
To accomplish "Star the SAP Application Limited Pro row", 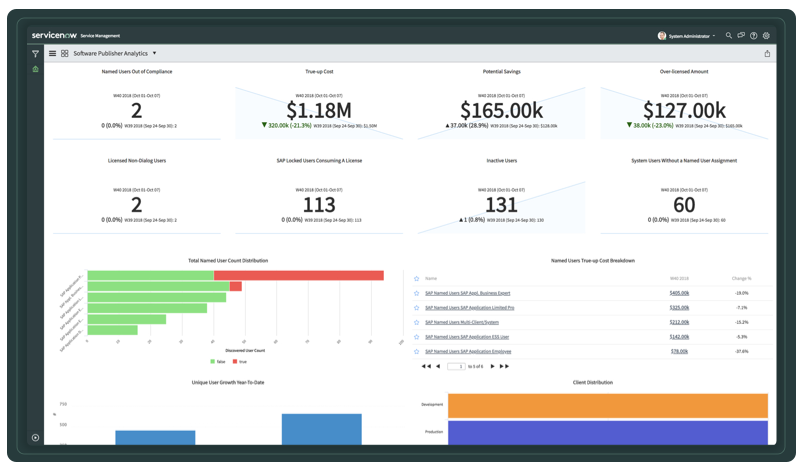I will (x=417, y=308).
